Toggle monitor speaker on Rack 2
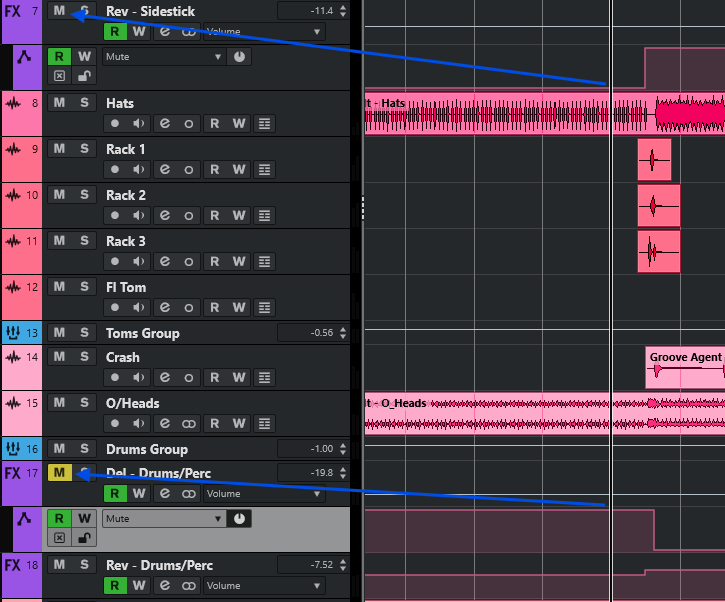 point(139,215)
